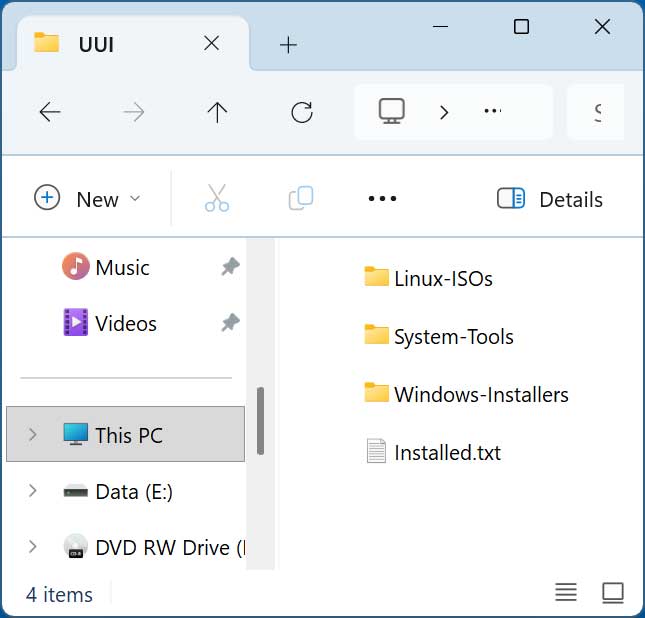645x618 pixels.
Task: Click the DVD disc icon
Action: click(x=76, y=546)
